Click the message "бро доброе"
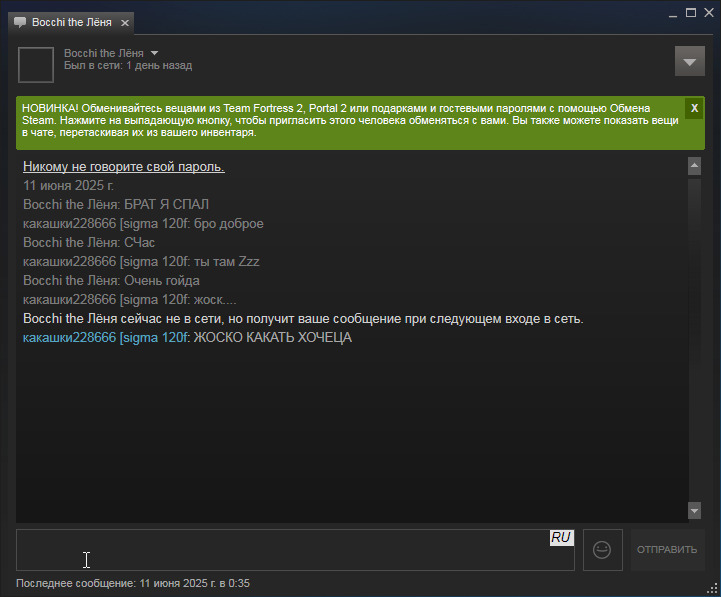721x597 pixels. tap(229, 224)
